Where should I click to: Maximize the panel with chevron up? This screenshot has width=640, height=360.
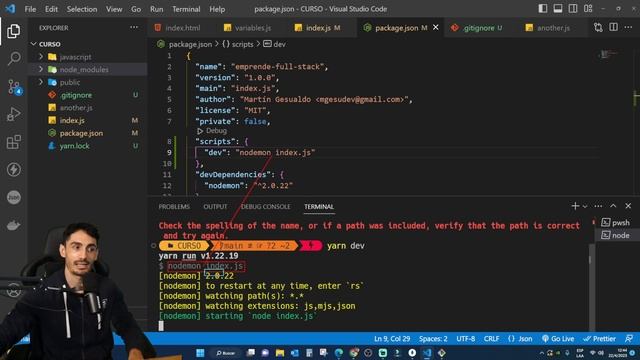(613, 206)
